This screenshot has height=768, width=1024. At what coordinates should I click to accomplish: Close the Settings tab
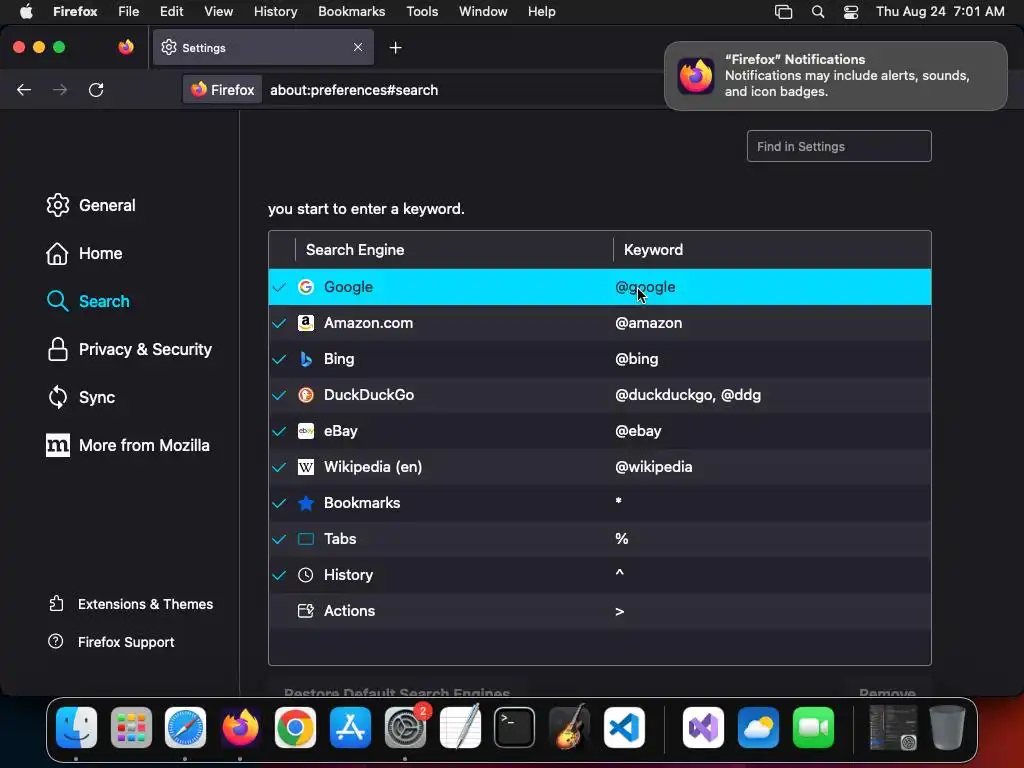(x=358, y=47)
